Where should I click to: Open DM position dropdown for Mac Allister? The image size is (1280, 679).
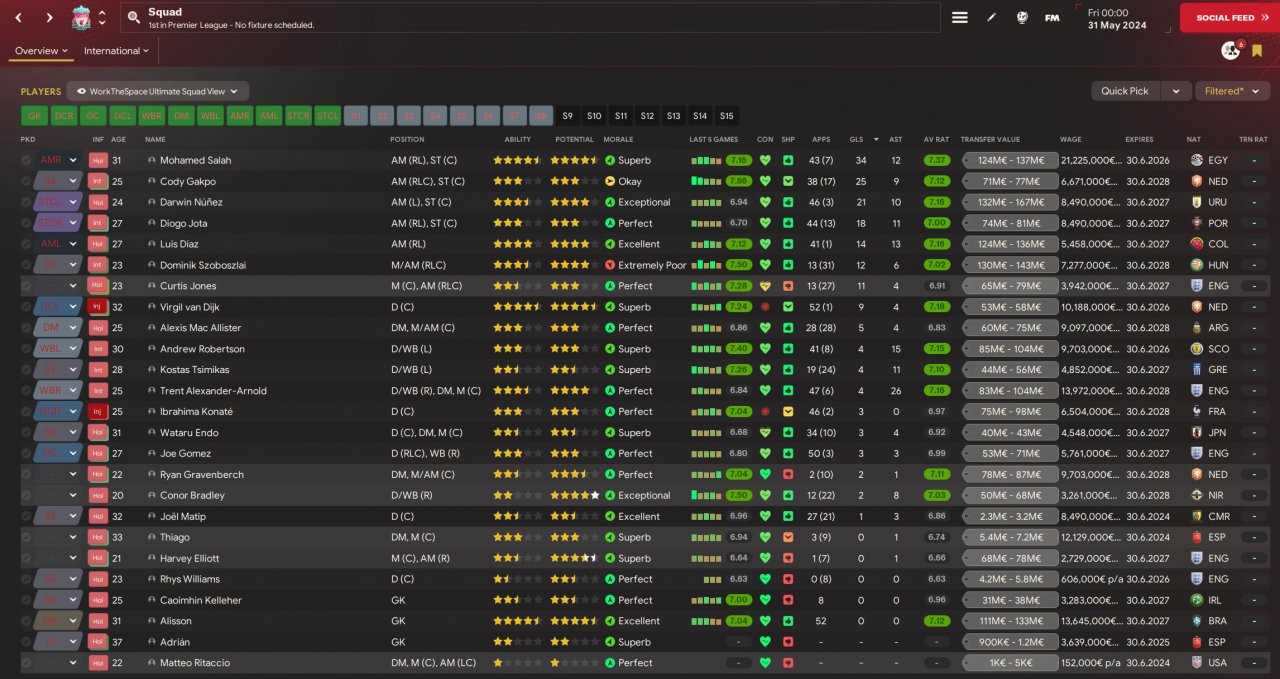click(x=58, y=328)
